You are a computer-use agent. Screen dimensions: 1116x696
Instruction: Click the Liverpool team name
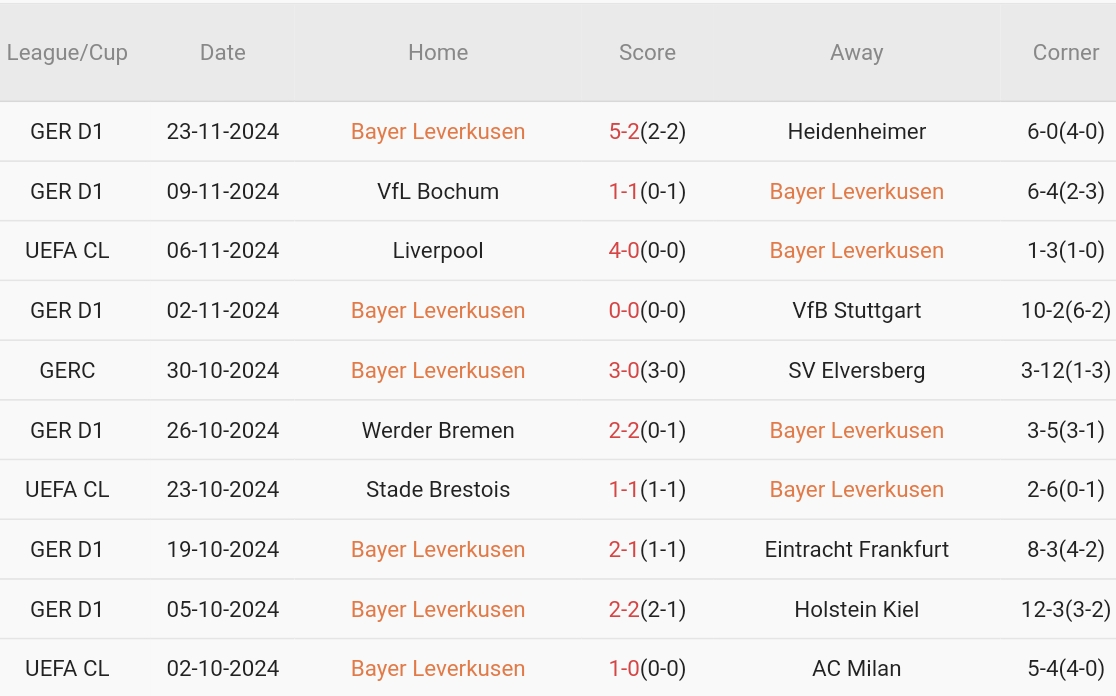[438, 251]
